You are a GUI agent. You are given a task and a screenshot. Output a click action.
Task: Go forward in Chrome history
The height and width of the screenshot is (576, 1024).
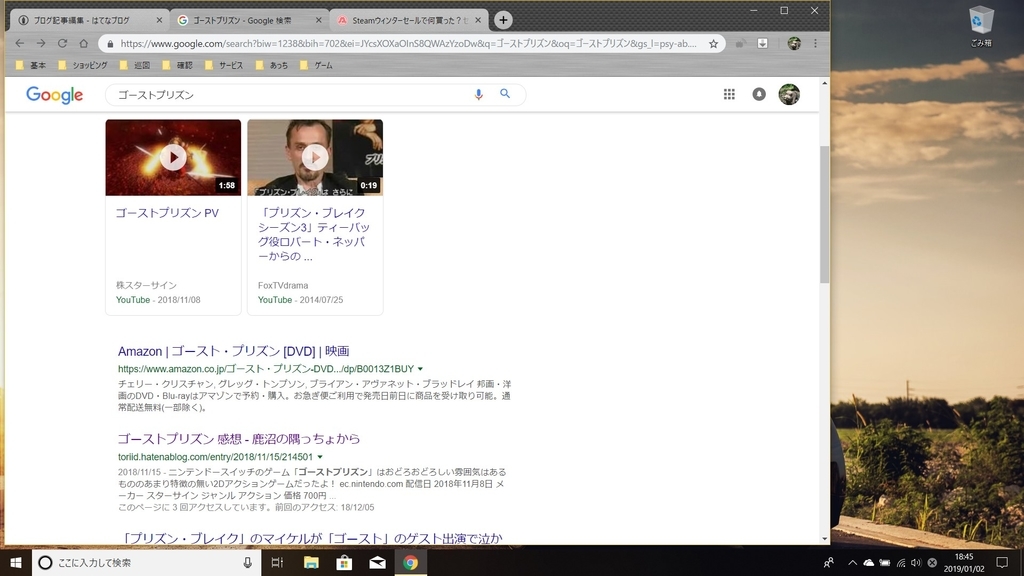tap(40, 43)
